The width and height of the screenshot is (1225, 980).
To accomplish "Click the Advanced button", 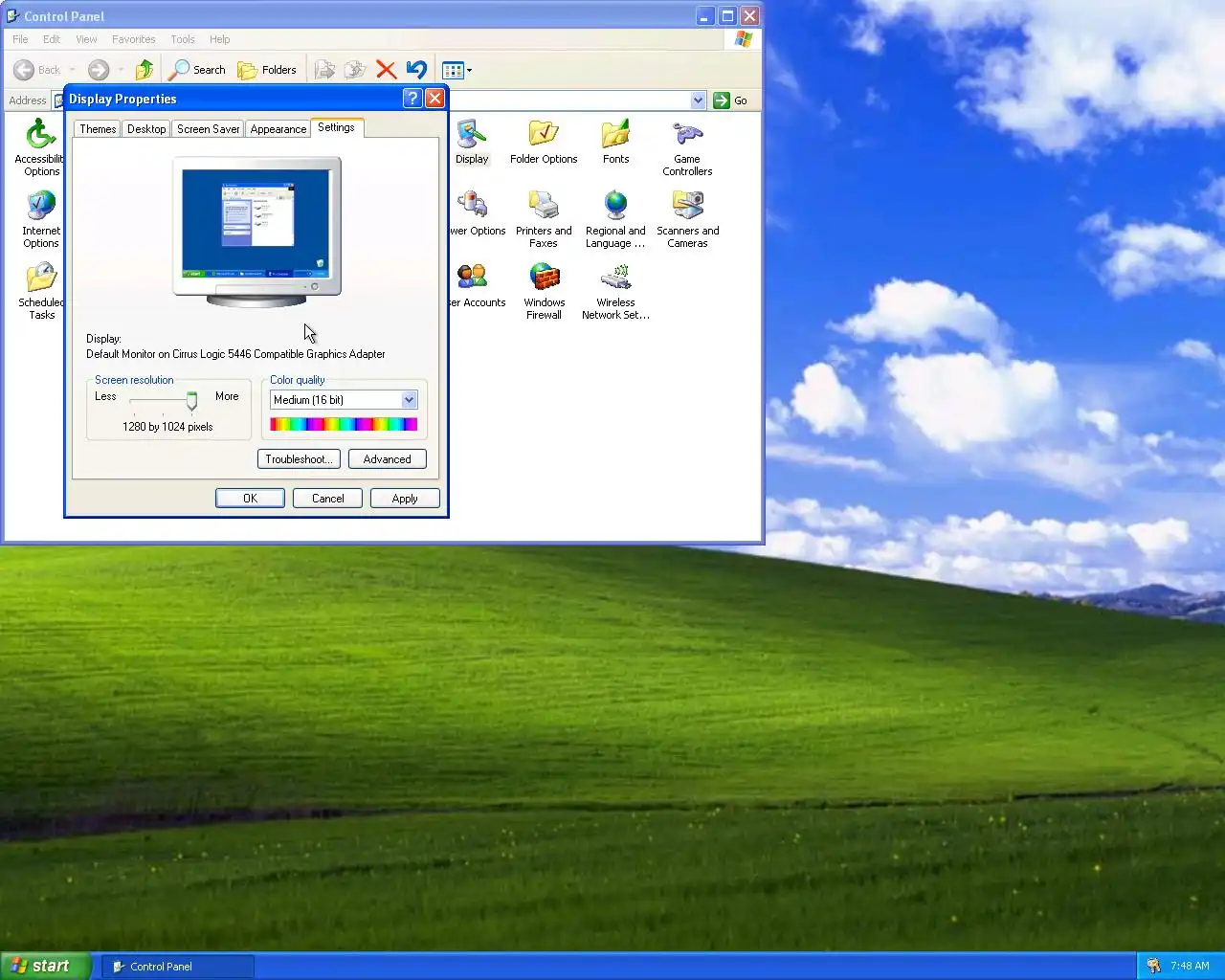I will 388,459.
